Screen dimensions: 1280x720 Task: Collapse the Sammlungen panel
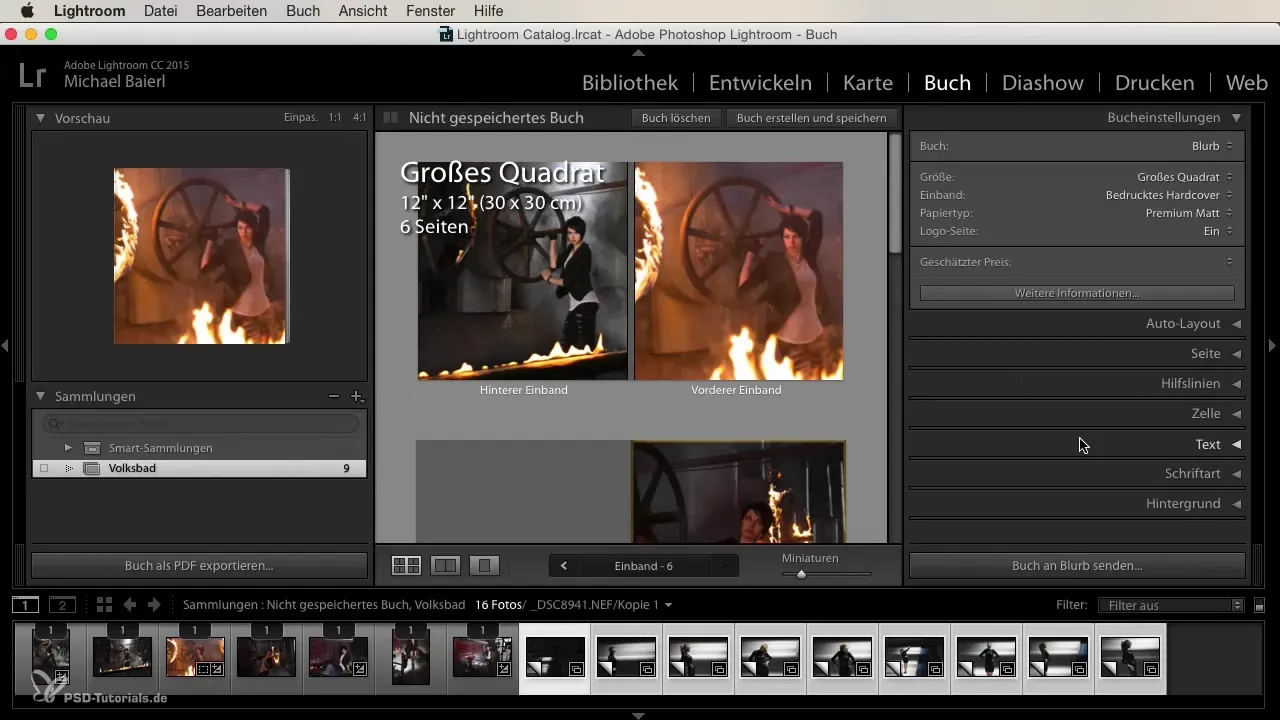[x=41, y=397]
